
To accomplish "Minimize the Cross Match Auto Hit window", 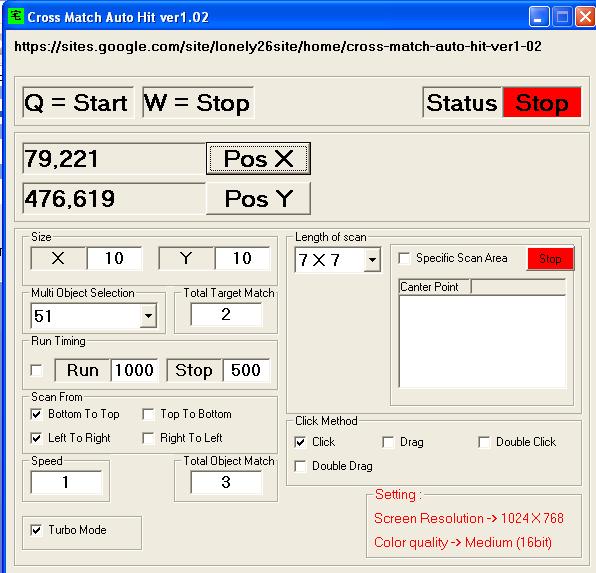I will [539, 17].
